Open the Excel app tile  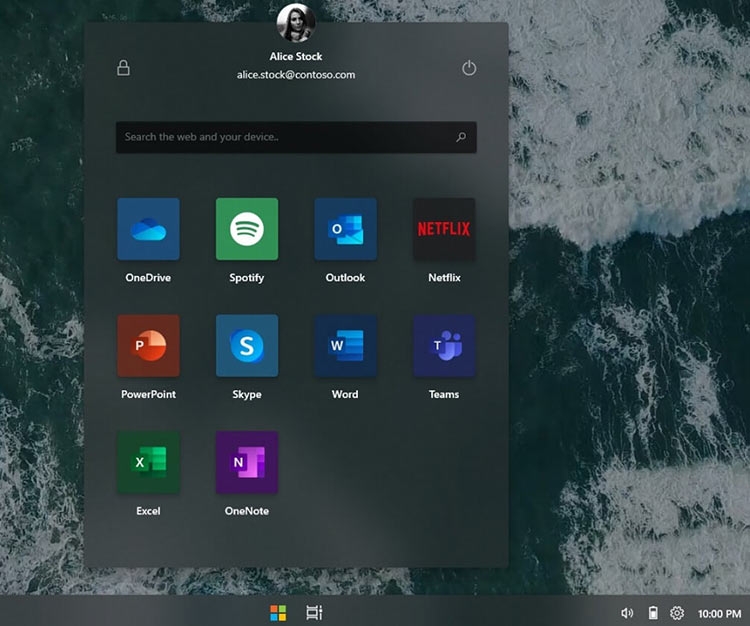pyautogui.click(x=148, y=462)
